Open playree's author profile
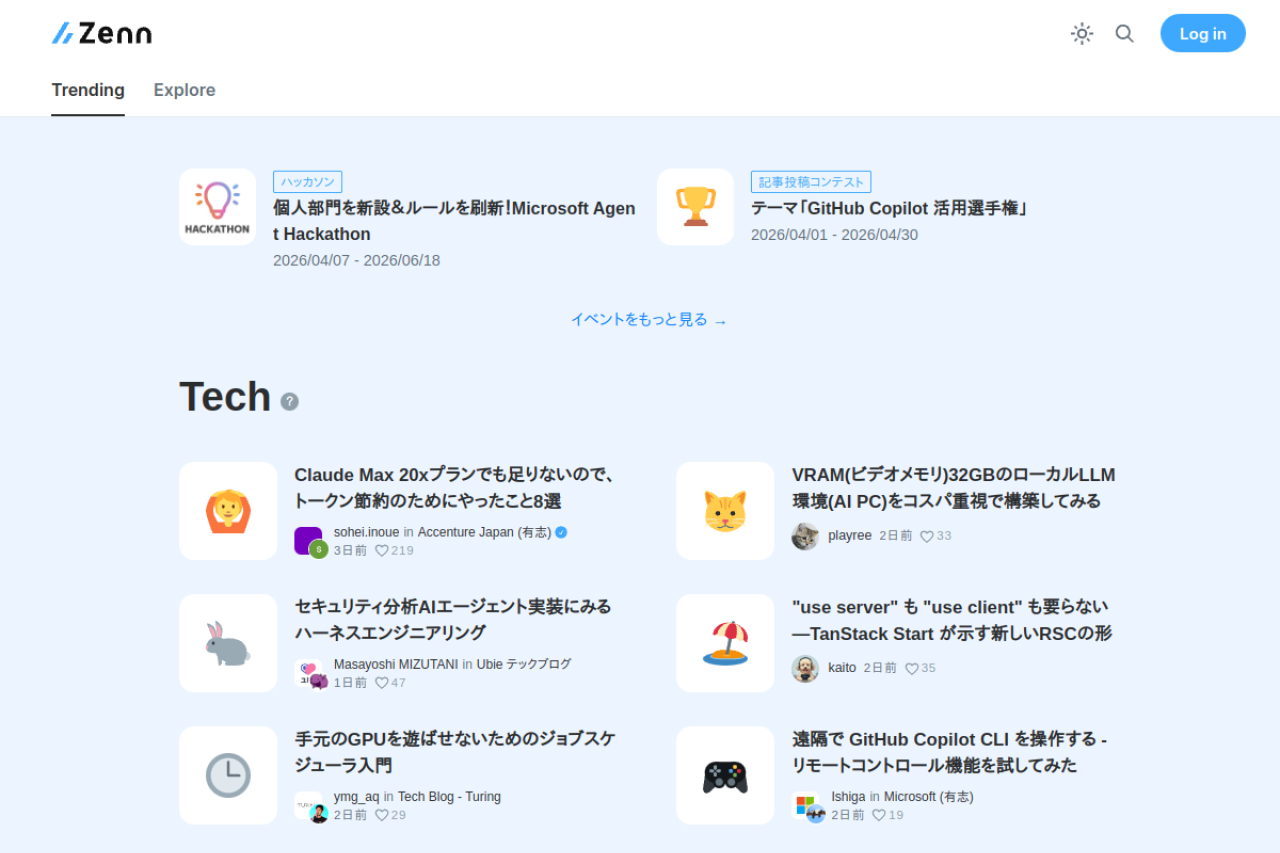 849,536
